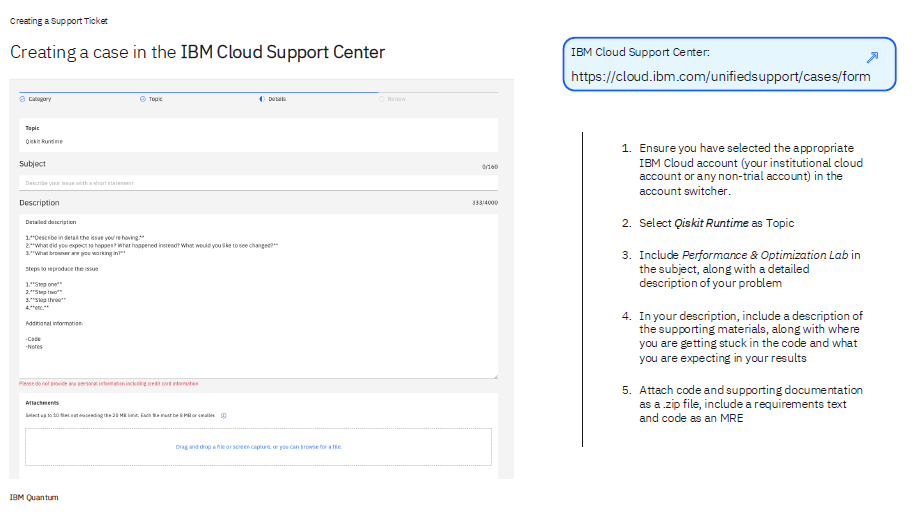The width and height of the screenshot is (916, 515).
Task: Click the Review step empty circle icon
Action: click(382, 99)
